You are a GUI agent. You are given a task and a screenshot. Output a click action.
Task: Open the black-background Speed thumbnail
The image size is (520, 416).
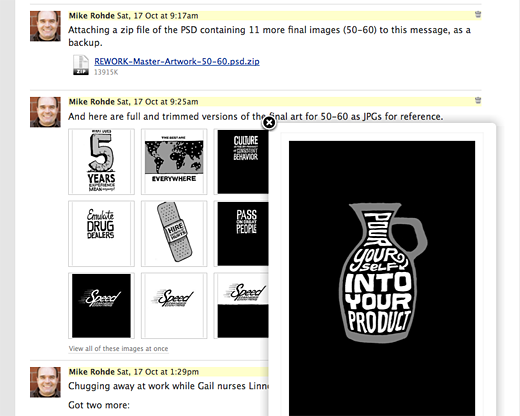101,305
